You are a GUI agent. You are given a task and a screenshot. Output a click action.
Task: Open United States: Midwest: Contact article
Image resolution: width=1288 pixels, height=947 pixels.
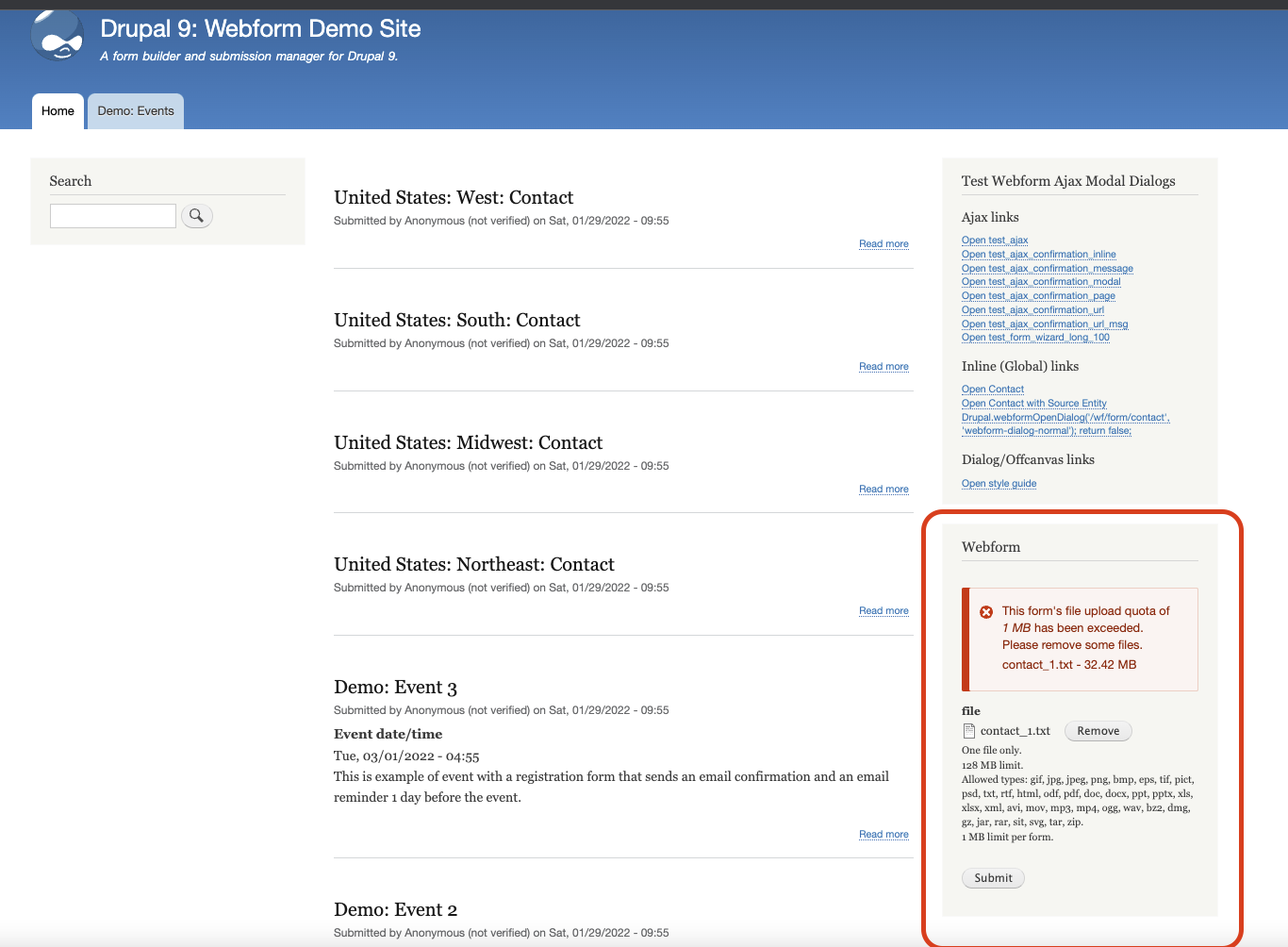(x=469, y=442)
